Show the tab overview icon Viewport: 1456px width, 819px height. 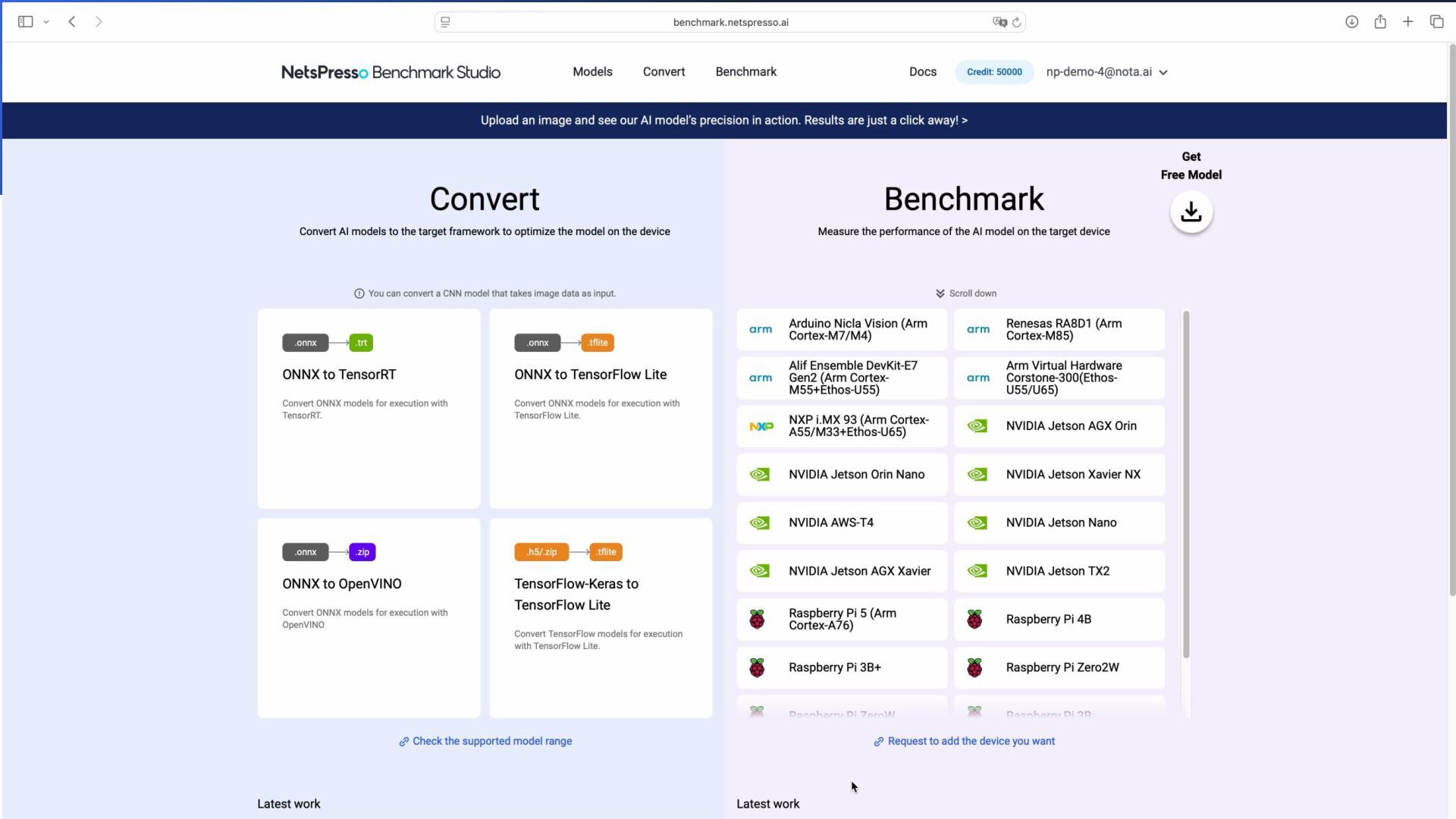pos(1436,22)
